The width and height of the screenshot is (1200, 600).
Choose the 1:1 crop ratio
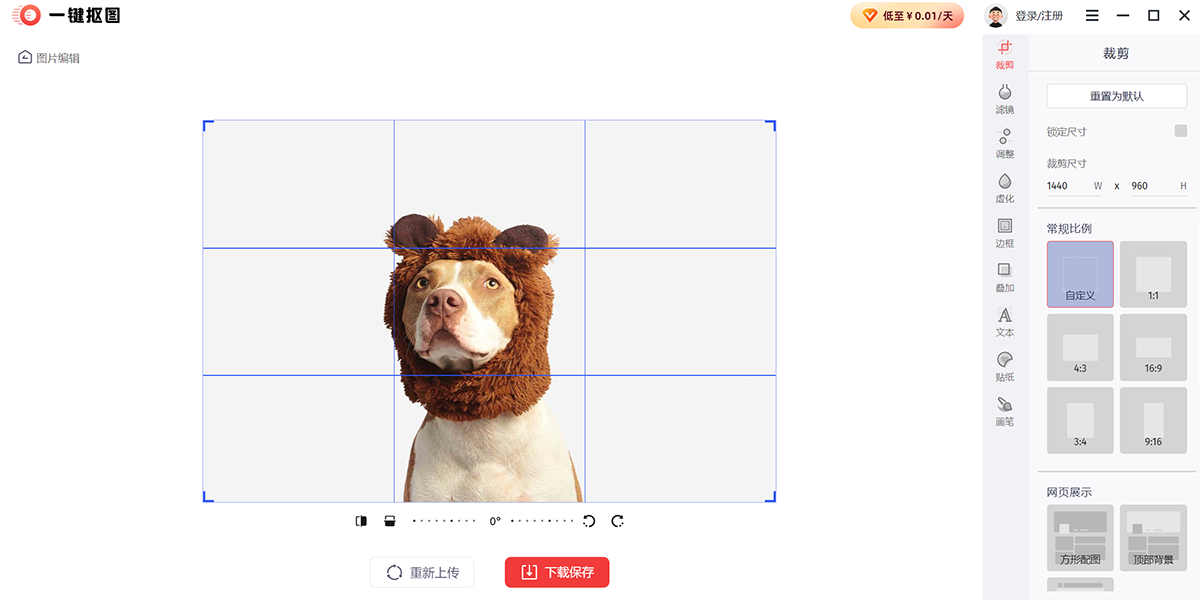click(x=1153, y=274)
